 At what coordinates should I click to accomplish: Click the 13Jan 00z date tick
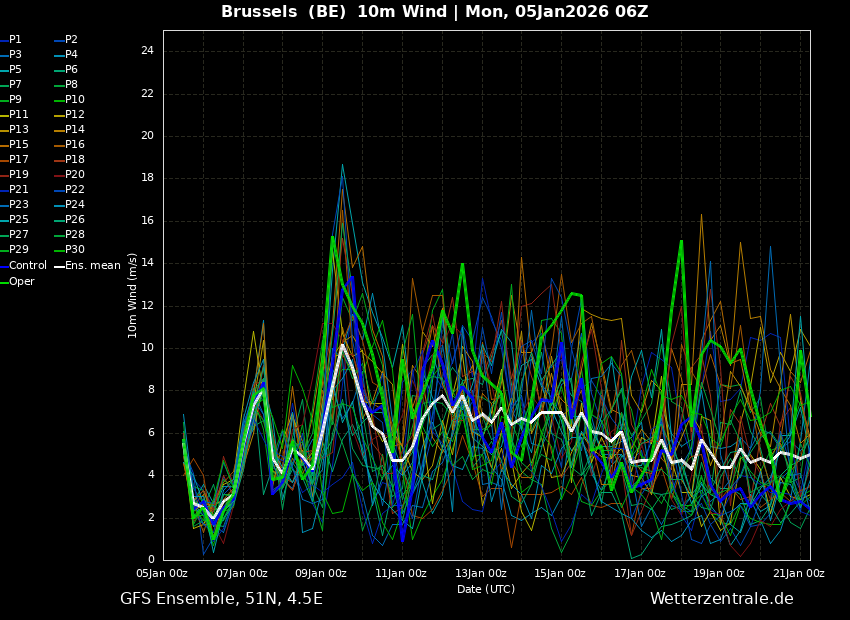[x=480, y=573]
